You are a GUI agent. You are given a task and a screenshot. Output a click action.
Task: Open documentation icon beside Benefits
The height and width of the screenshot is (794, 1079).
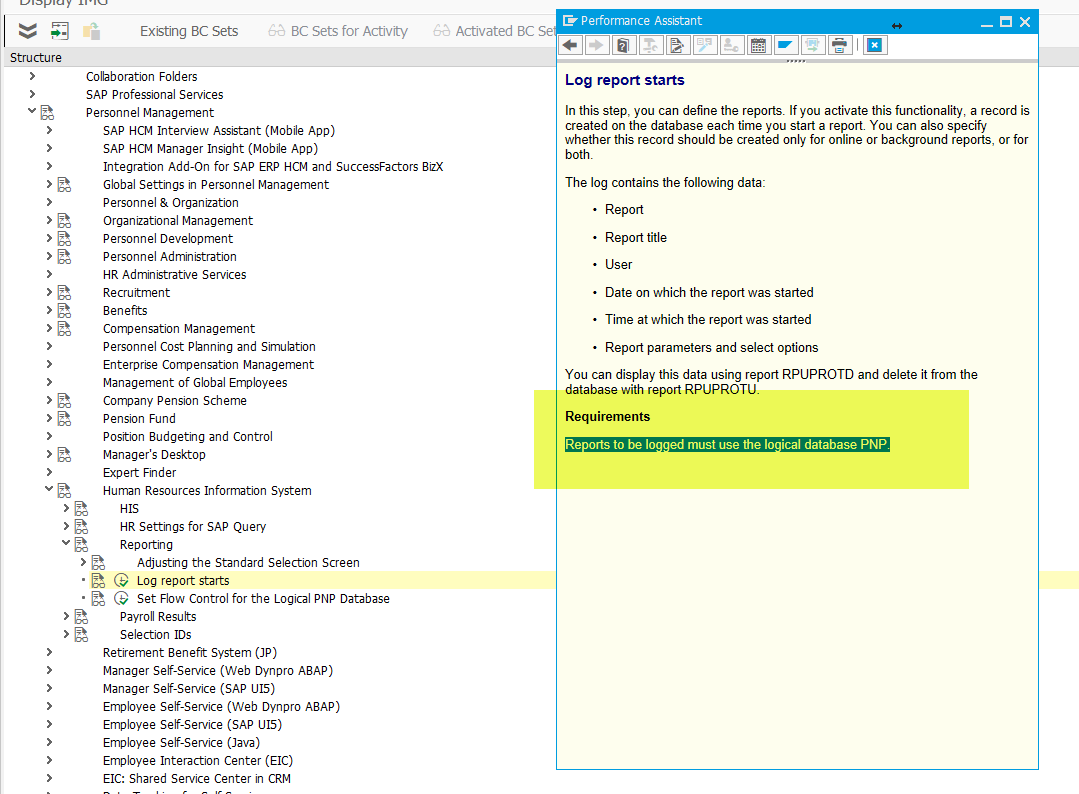coord(65,310)
